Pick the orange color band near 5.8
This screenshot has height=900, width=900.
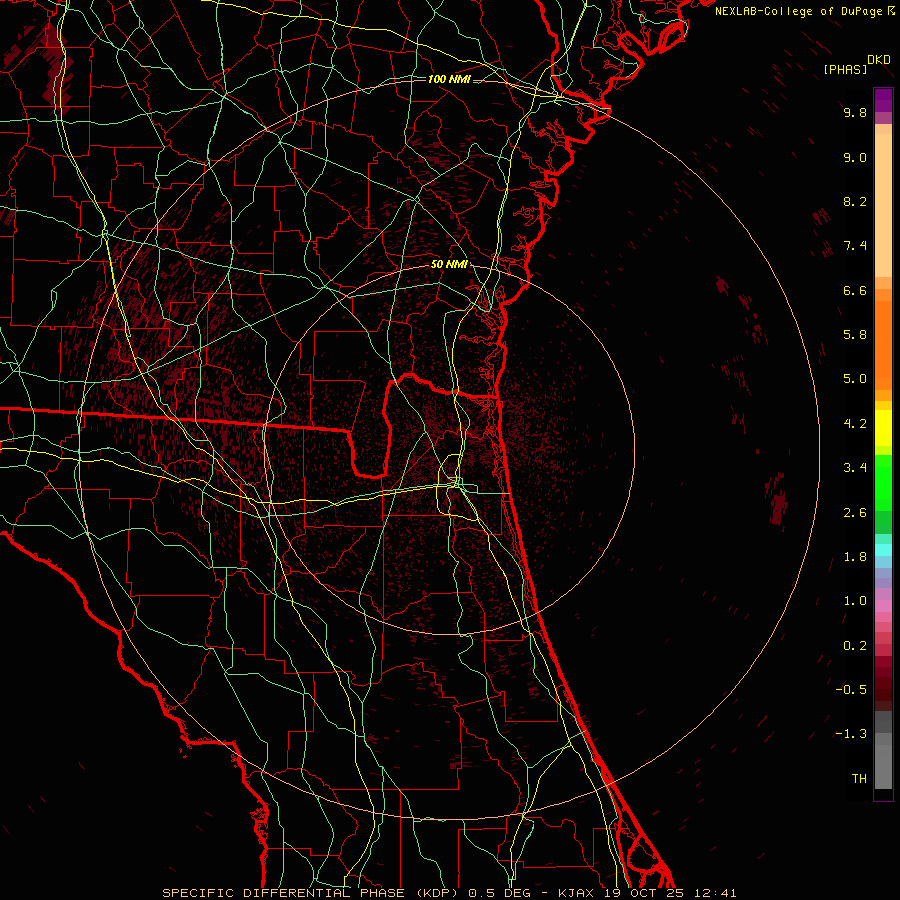point(883,334)
